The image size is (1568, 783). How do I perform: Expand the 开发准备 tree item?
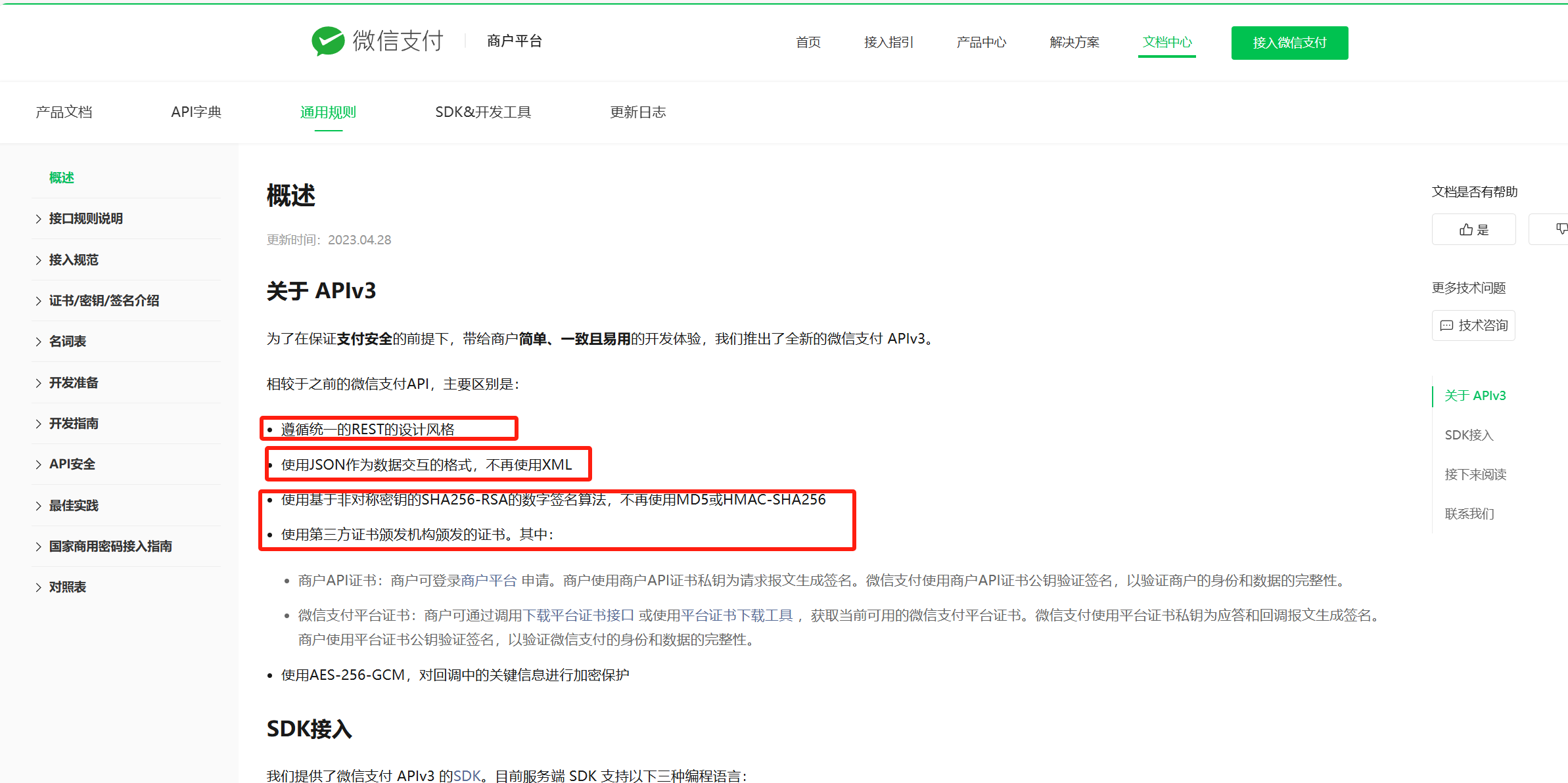(73, 383)
